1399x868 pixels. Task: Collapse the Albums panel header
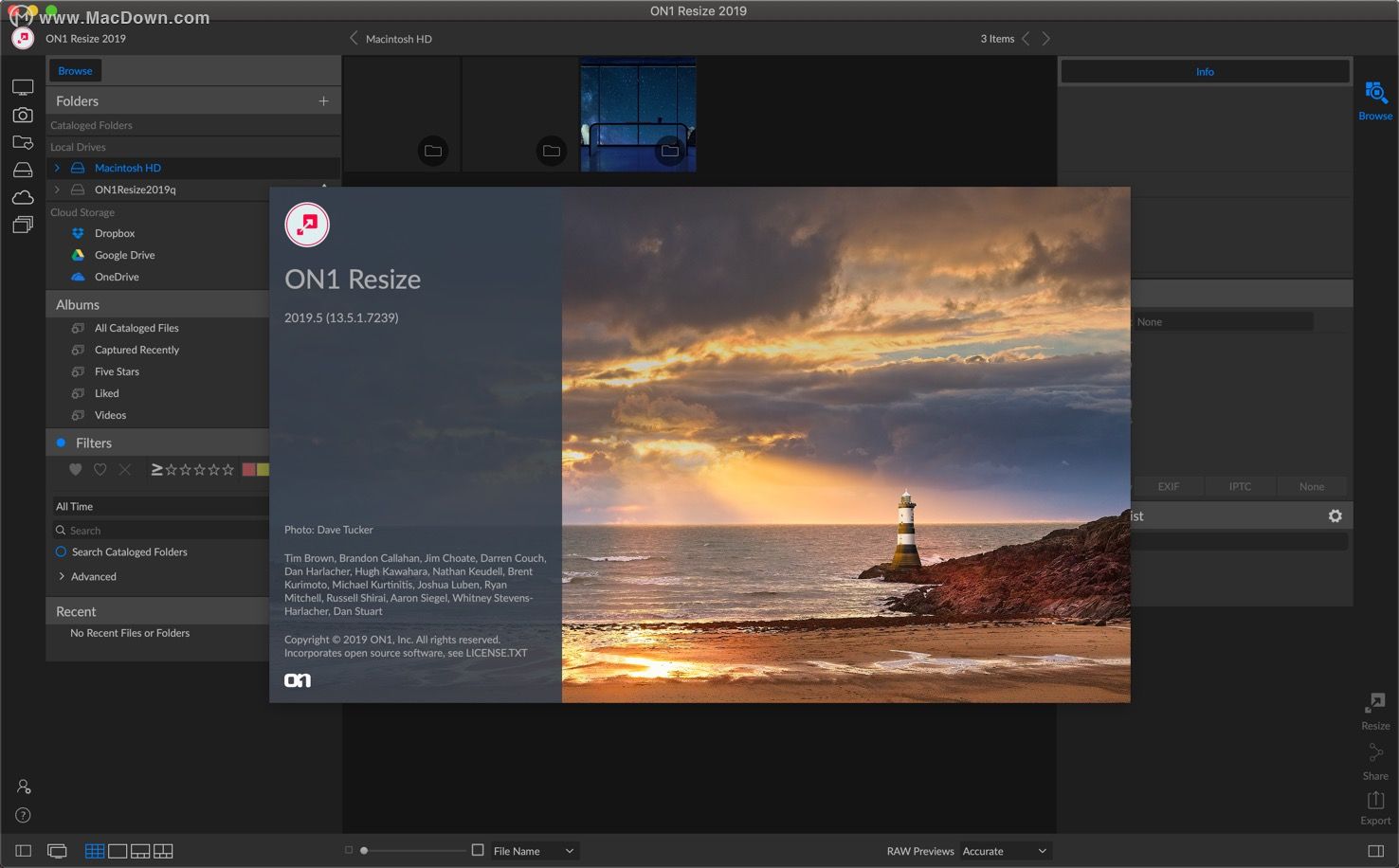[x=157, y=304]
